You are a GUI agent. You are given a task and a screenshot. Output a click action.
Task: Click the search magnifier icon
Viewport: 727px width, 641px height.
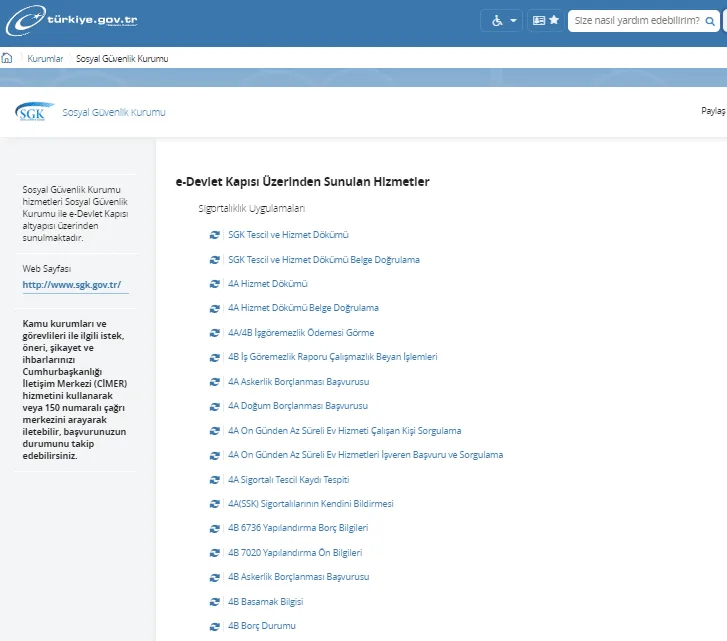[x=709, y=21]
